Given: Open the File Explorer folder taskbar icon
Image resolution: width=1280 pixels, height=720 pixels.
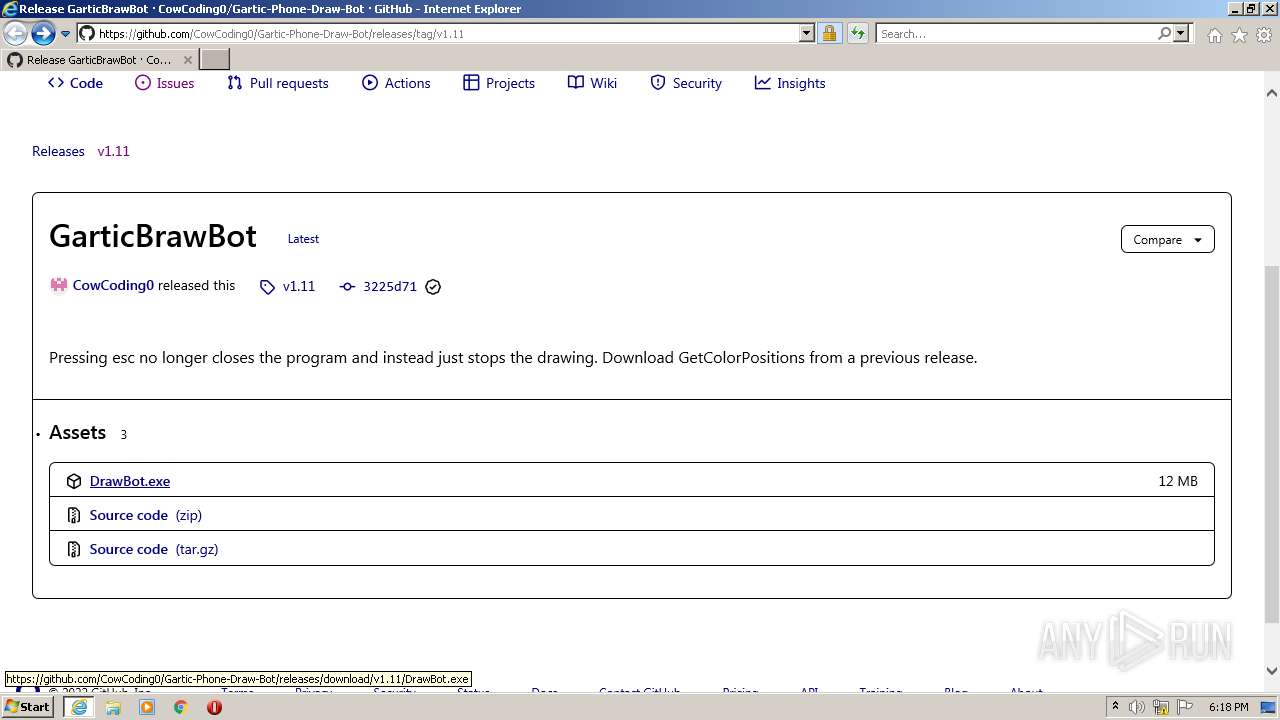Looking at the screenshot, I should coord(113,707).
